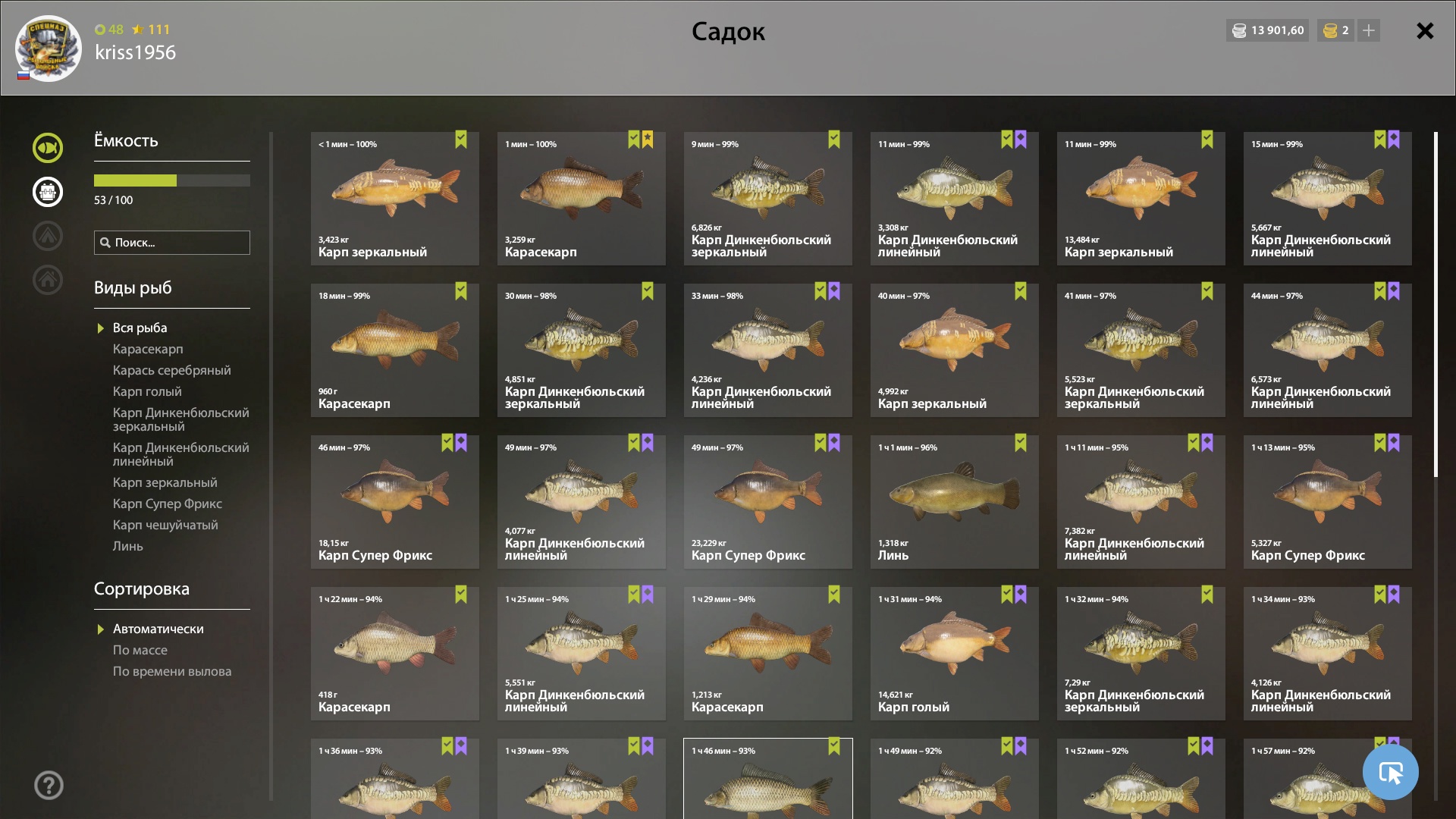
Task: Filter by Карась серебряный
Action: click(172, 370)
